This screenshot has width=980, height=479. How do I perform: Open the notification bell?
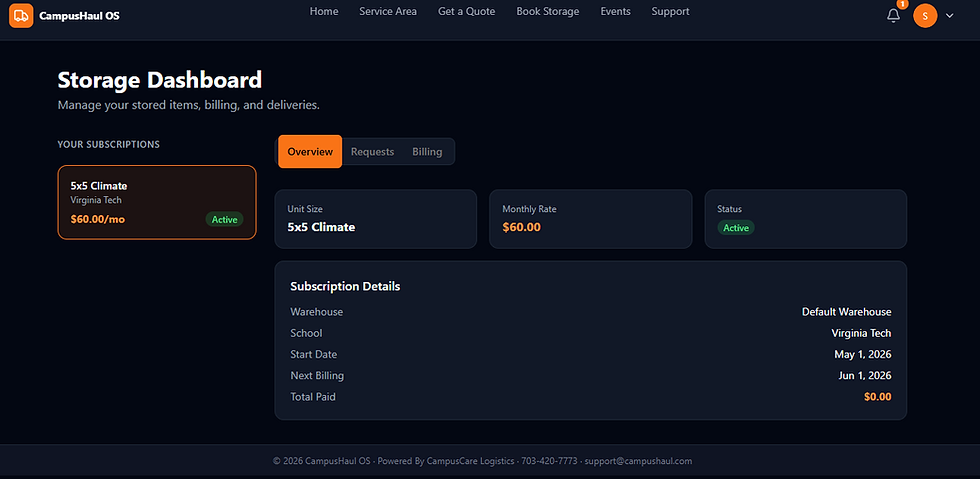[x=894, y=16]
